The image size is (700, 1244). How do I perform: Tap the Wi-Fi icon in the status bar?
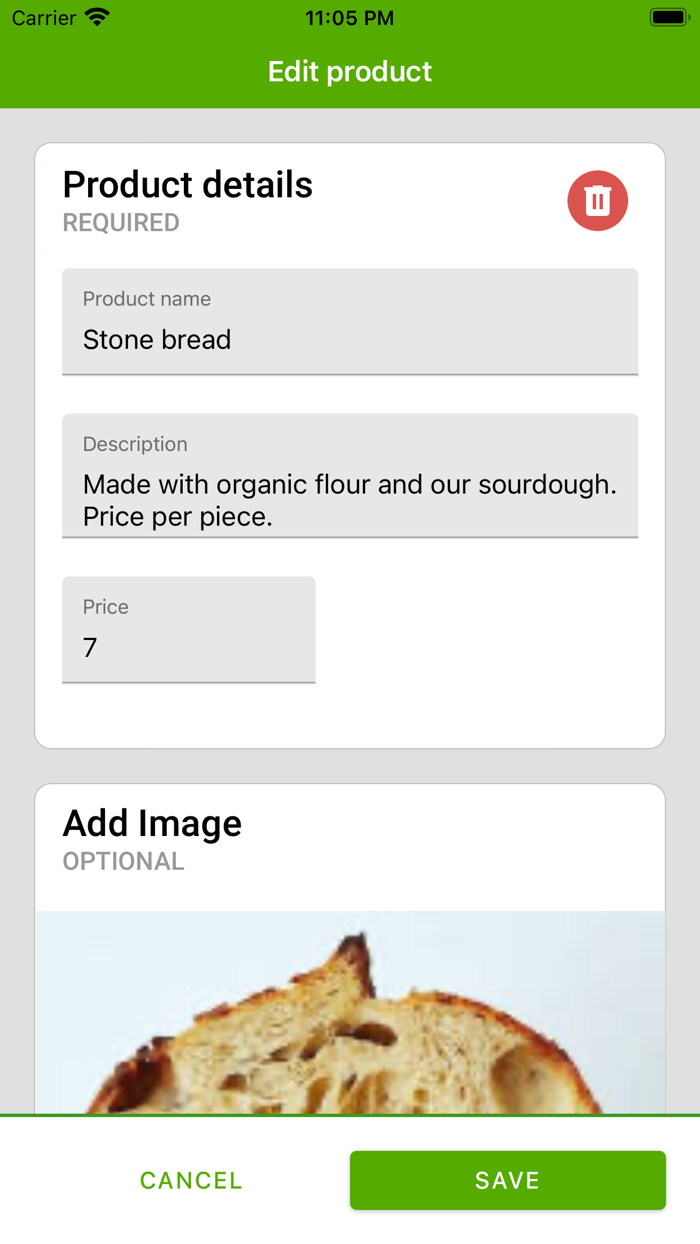click(x=95, y=17)
